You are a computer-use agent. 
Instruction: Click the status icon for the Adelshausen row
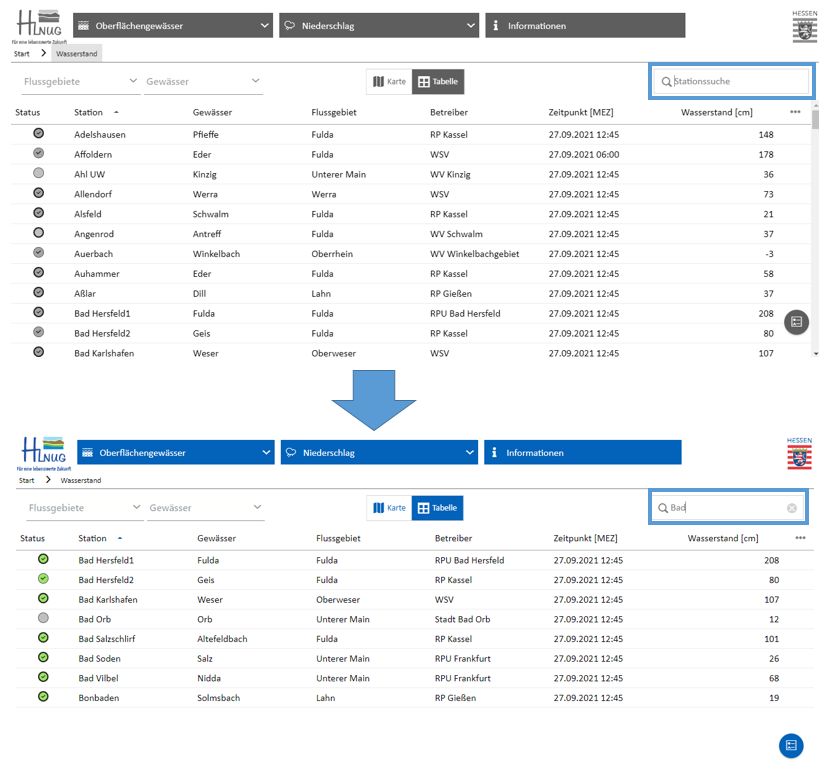coord(38,133)
